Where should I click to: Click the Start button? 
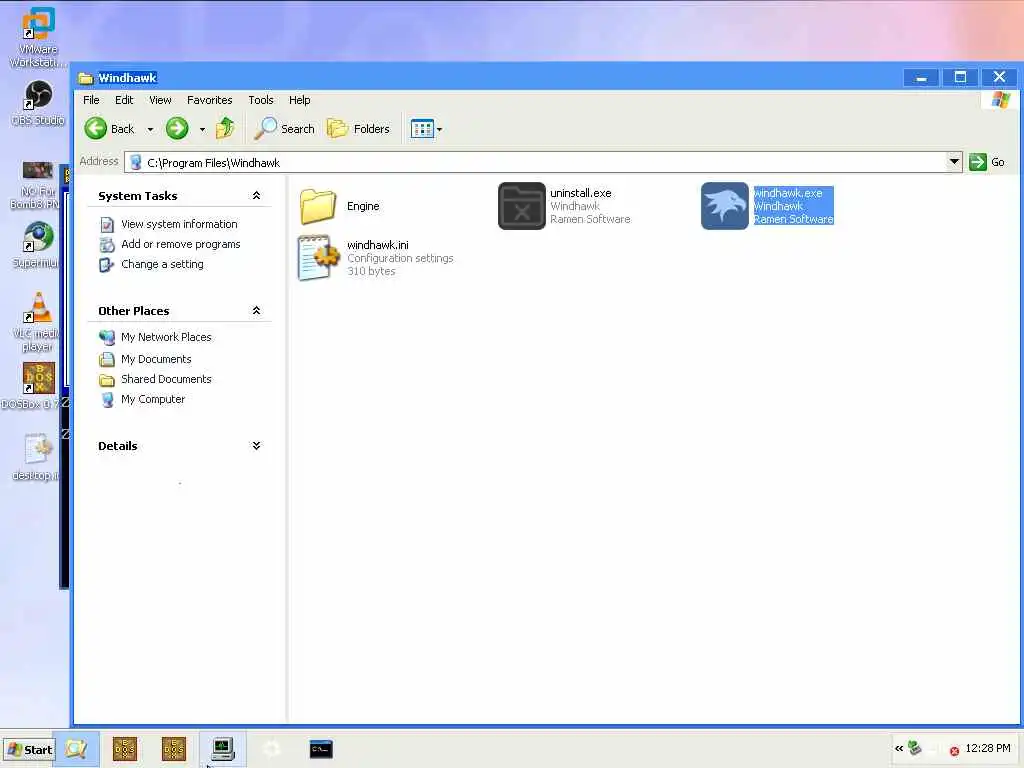pyautogui.click(x=29, y=750)
